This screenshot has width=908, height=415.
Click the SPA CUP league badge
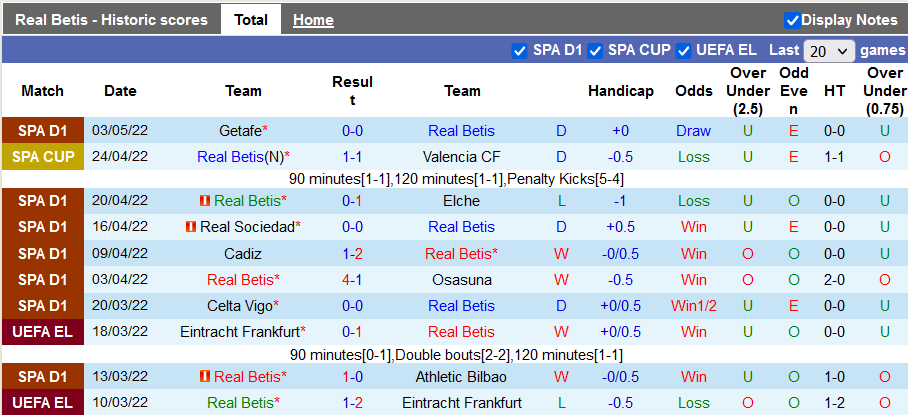43,157
